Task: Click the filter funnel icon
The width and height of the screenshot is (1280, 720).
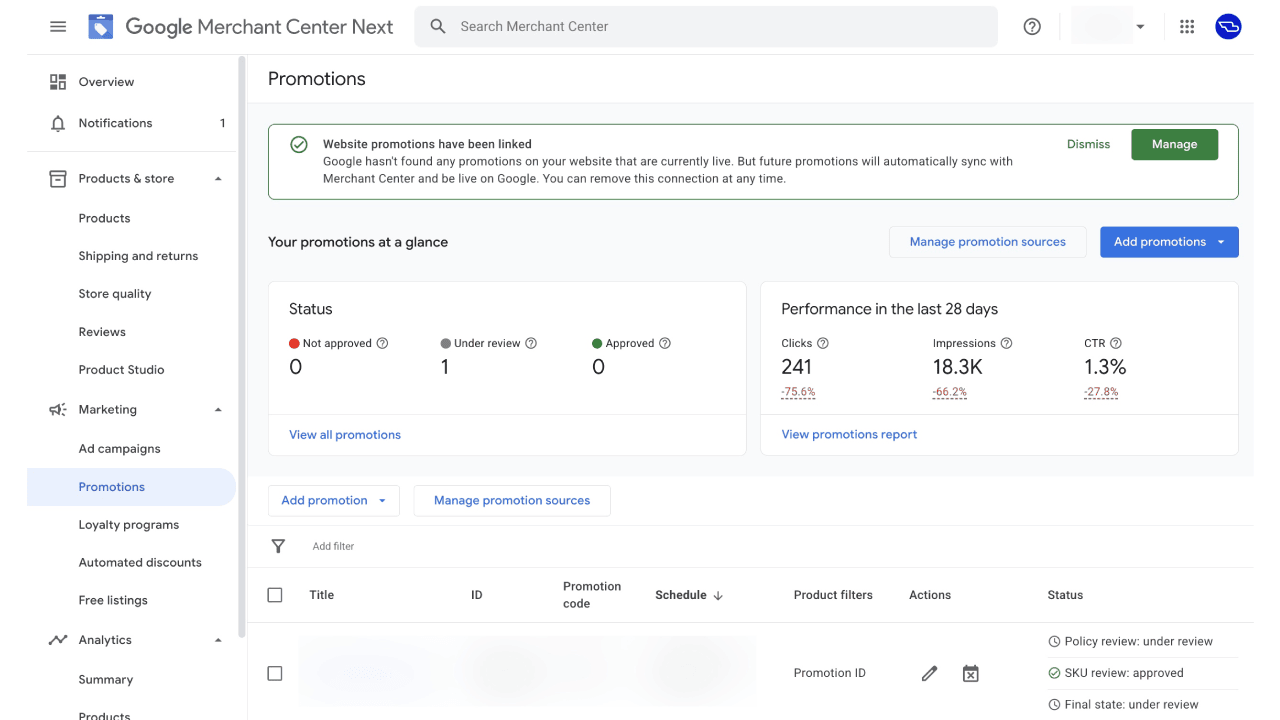Action: pos(278,546)
